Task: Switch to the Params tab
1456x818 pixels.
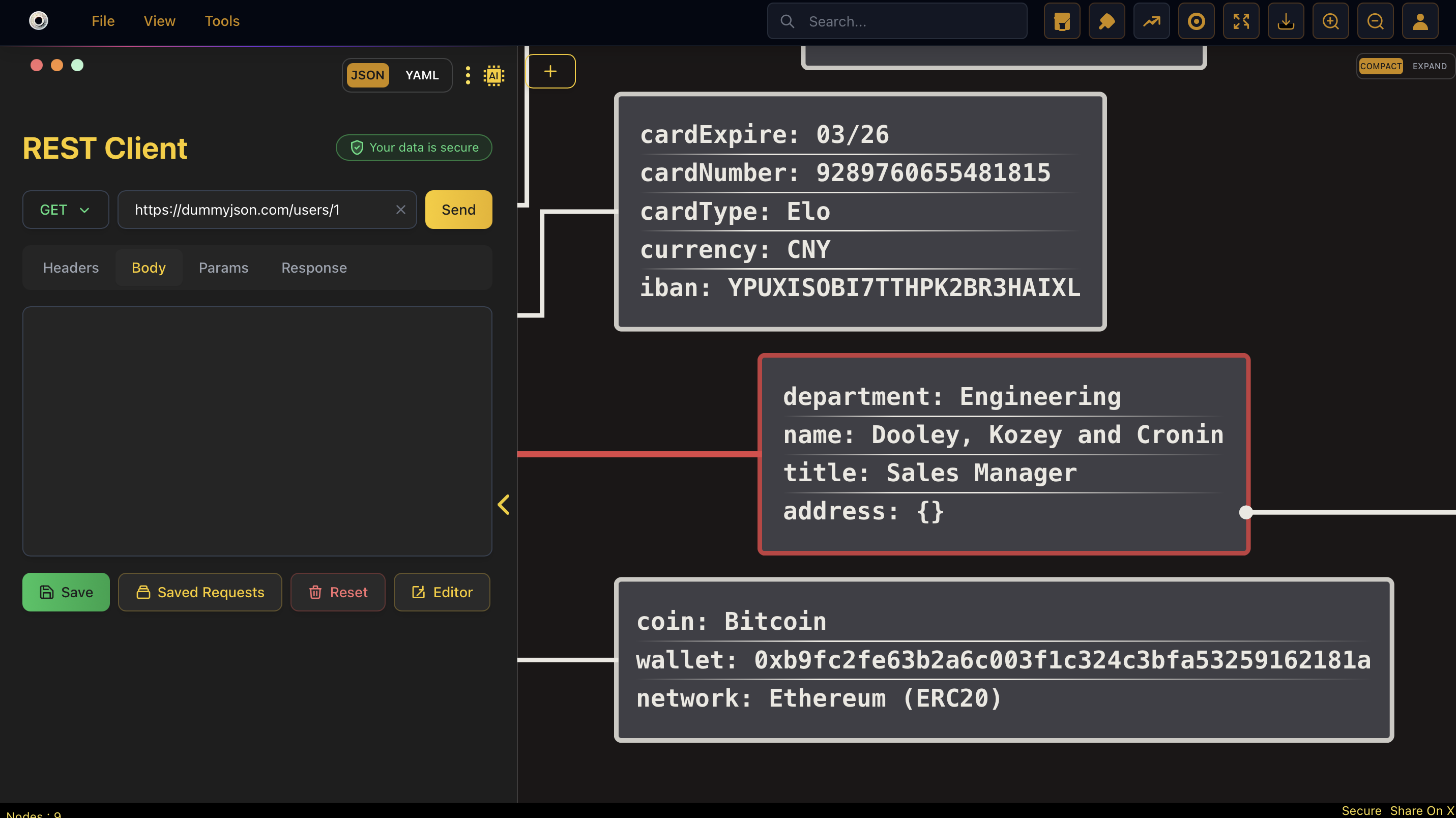Action: (223, 268)
